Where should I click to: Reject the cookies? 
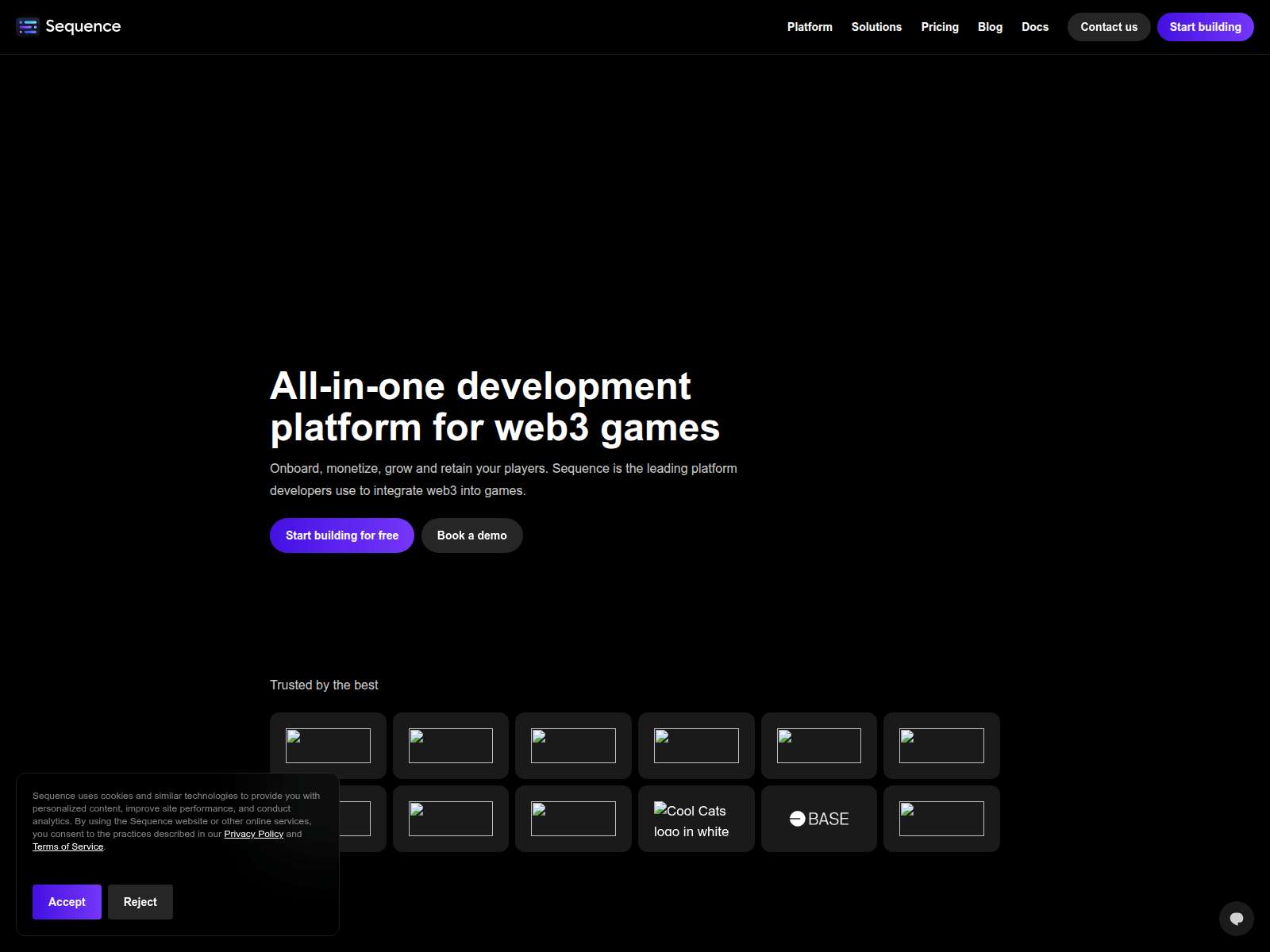[140, 902]
